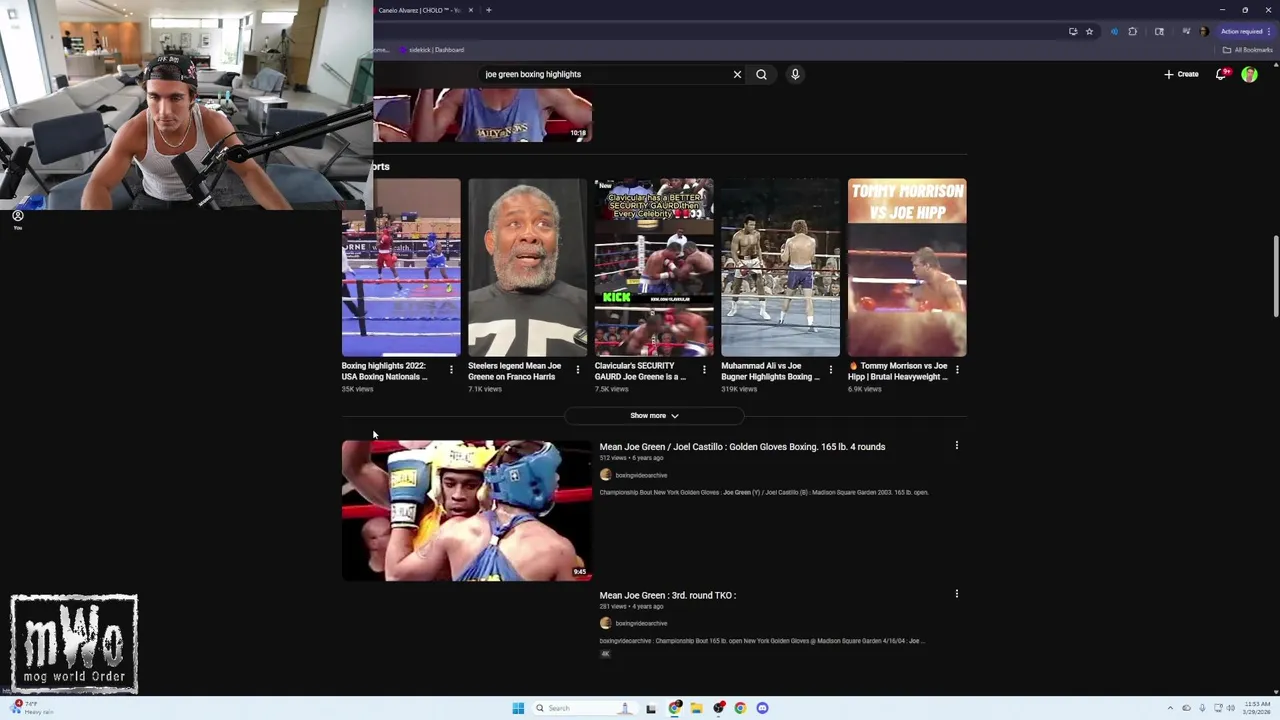Open the All Bookmarks folder

(1247, 50)
